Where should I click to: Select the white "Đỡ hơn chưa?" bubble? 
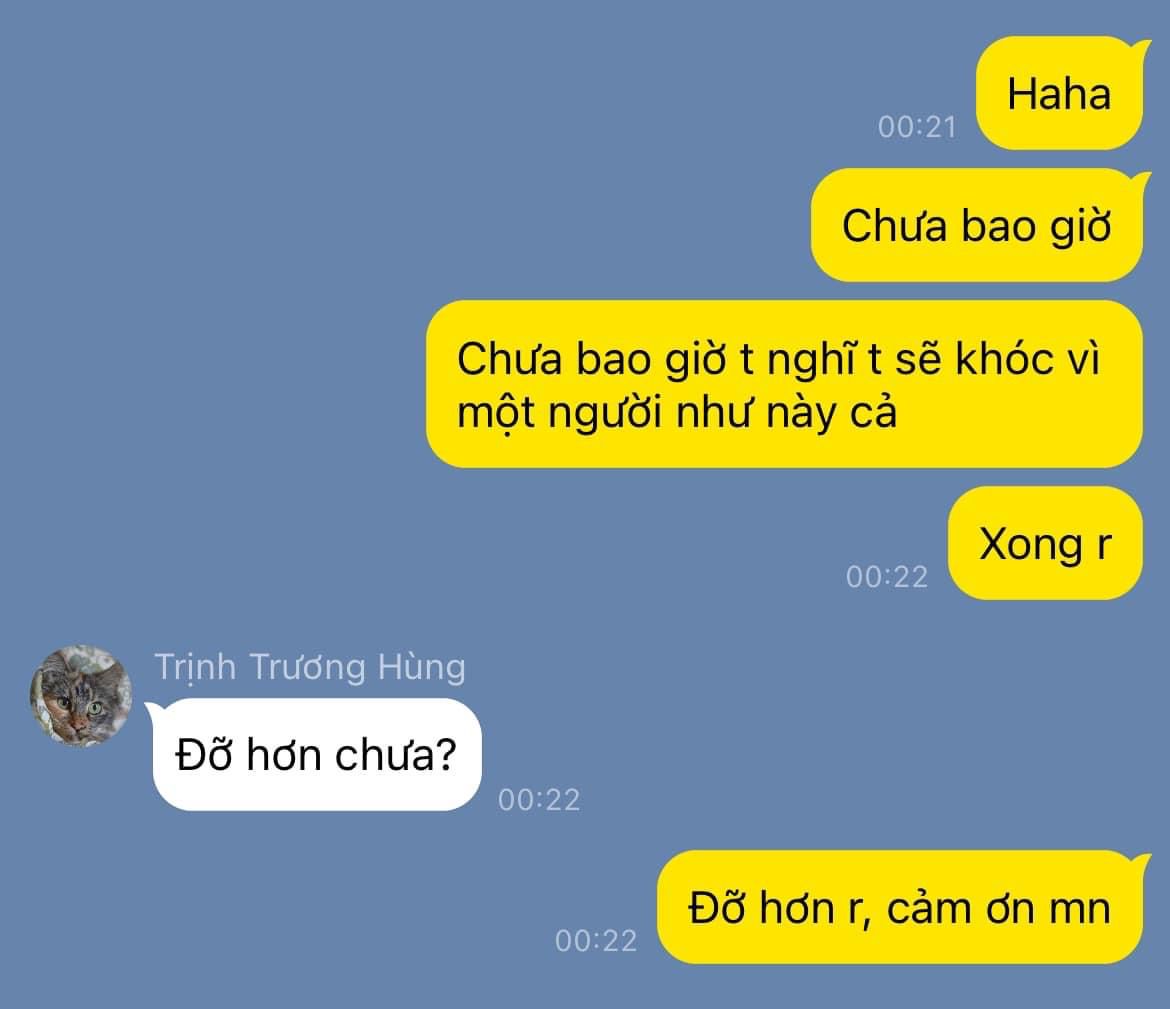[x=315, y=755]
